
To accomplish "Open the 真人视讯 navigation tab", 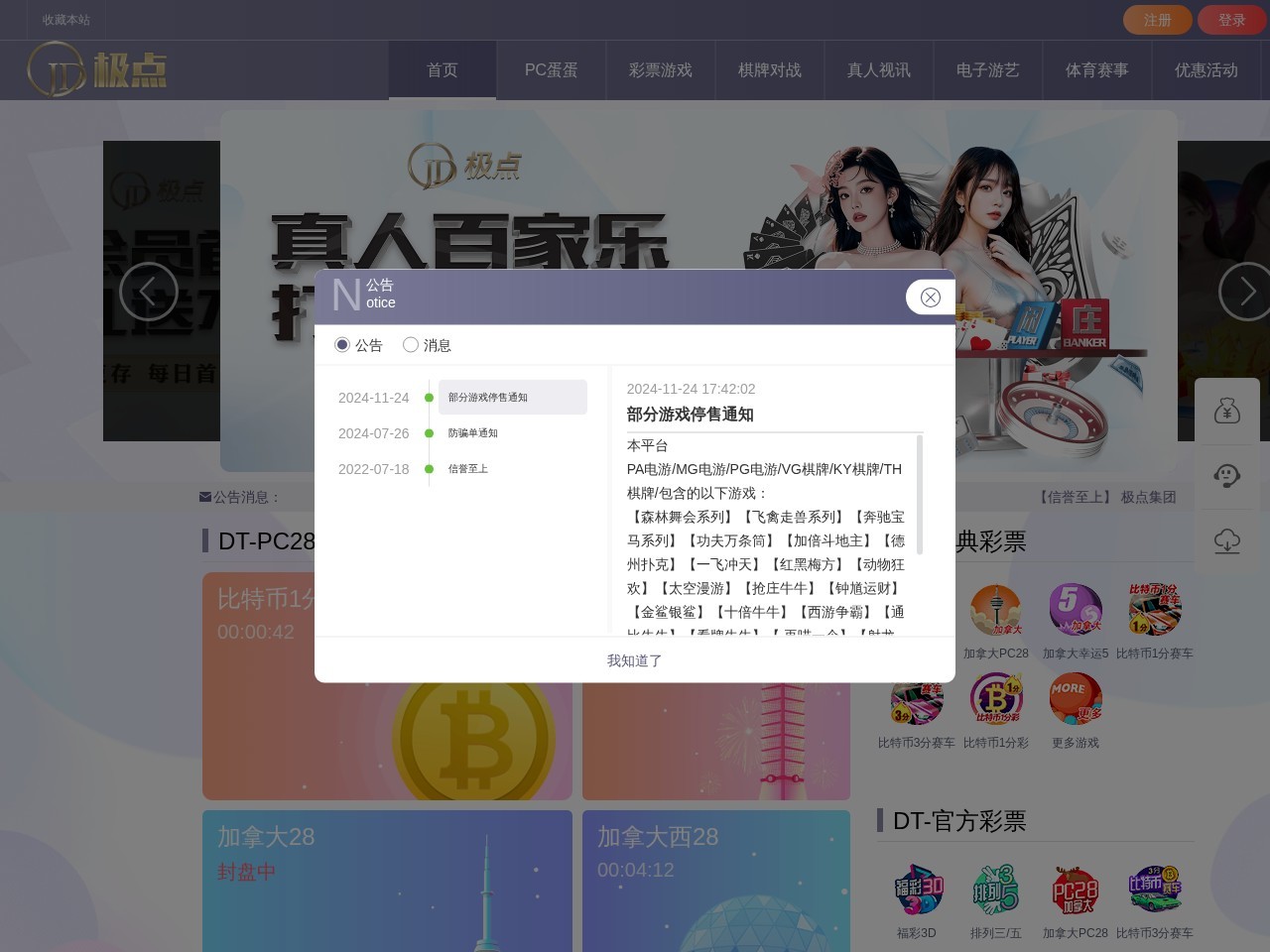I will pos(879,70).
